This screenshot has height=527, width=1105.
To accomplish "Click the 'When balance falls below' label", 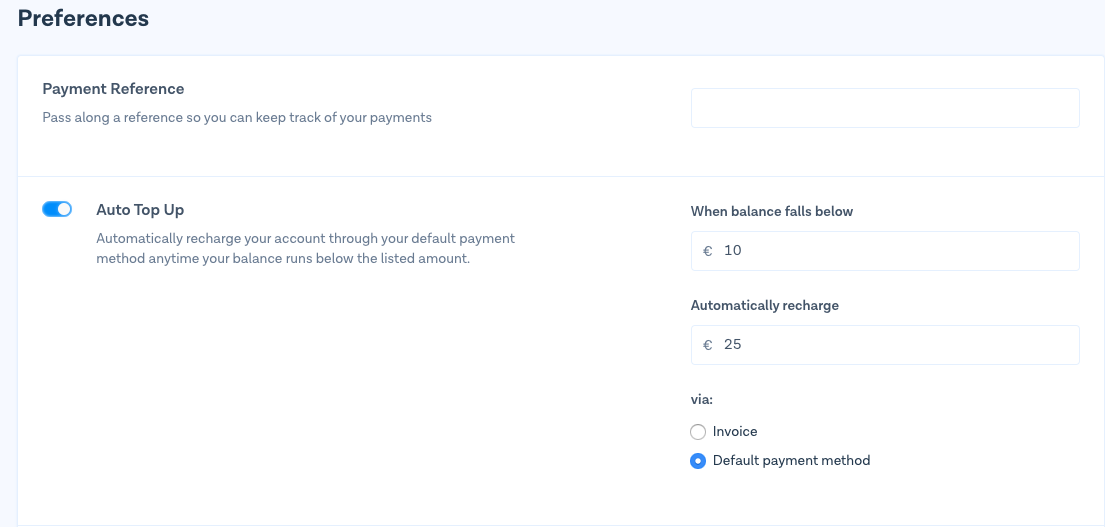I will (x=771, y=211).
